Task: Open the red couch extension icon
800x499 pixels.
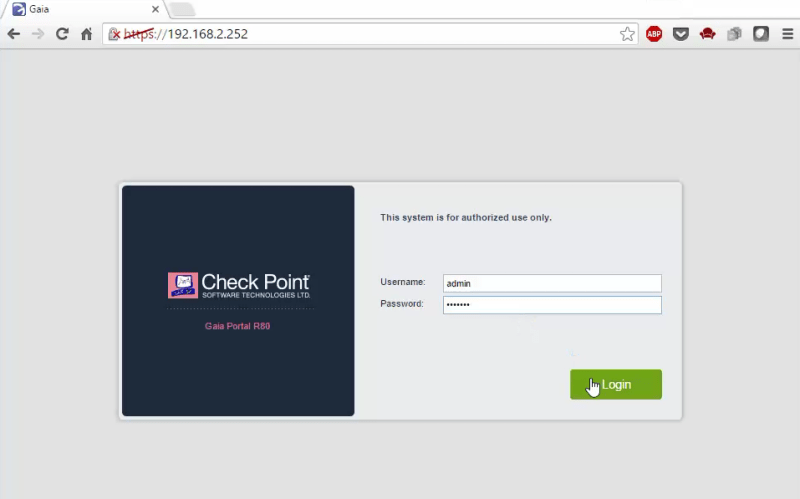Action: pos(707,34)
